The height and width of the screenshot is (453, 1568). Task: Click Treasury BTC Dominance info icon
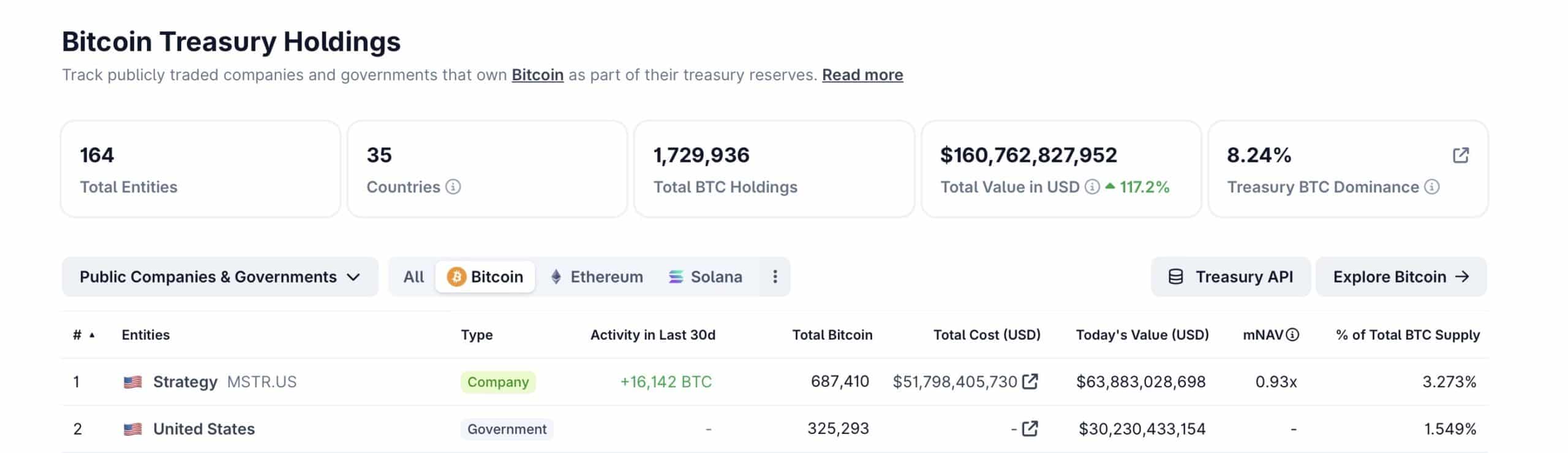pyautogui.click(x=1431, y=187)
